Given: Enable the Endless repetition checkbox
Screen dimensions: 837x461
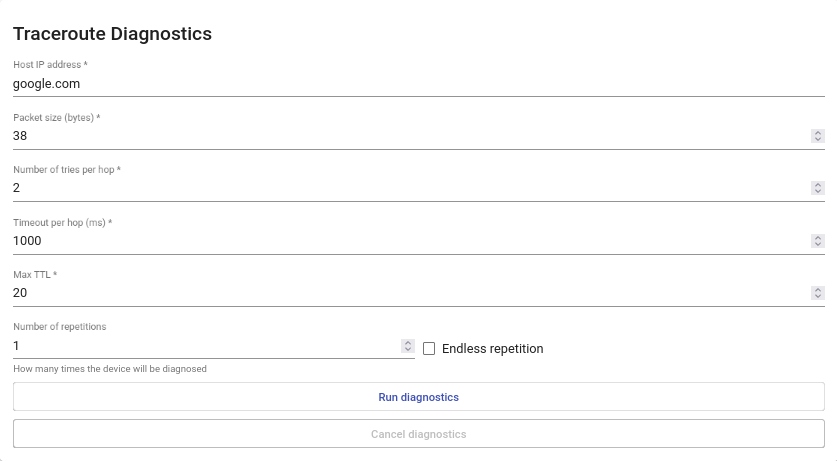Looking at the screenshot, I should (429, 349).
